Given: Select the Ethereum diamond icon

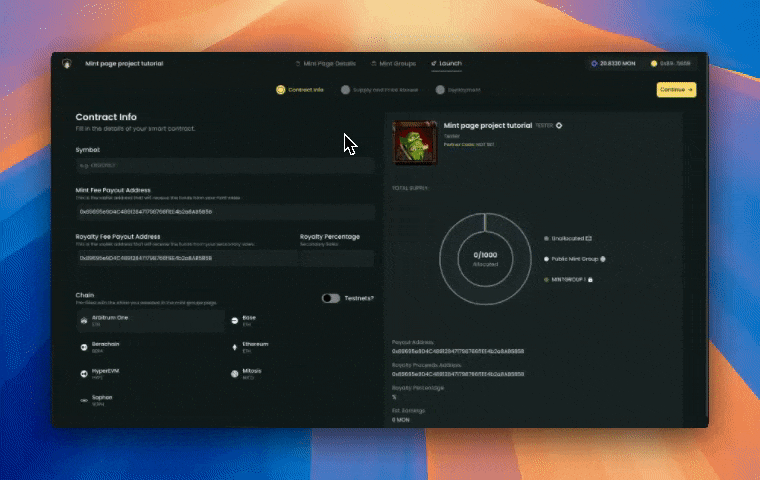Looking at the screenshot, I should click(235, 347).
